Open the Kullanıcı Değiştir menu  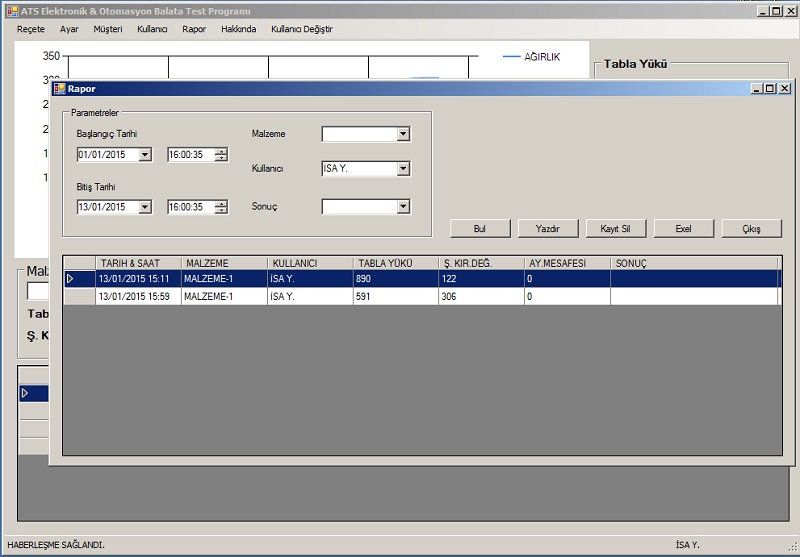pos(301,29)
